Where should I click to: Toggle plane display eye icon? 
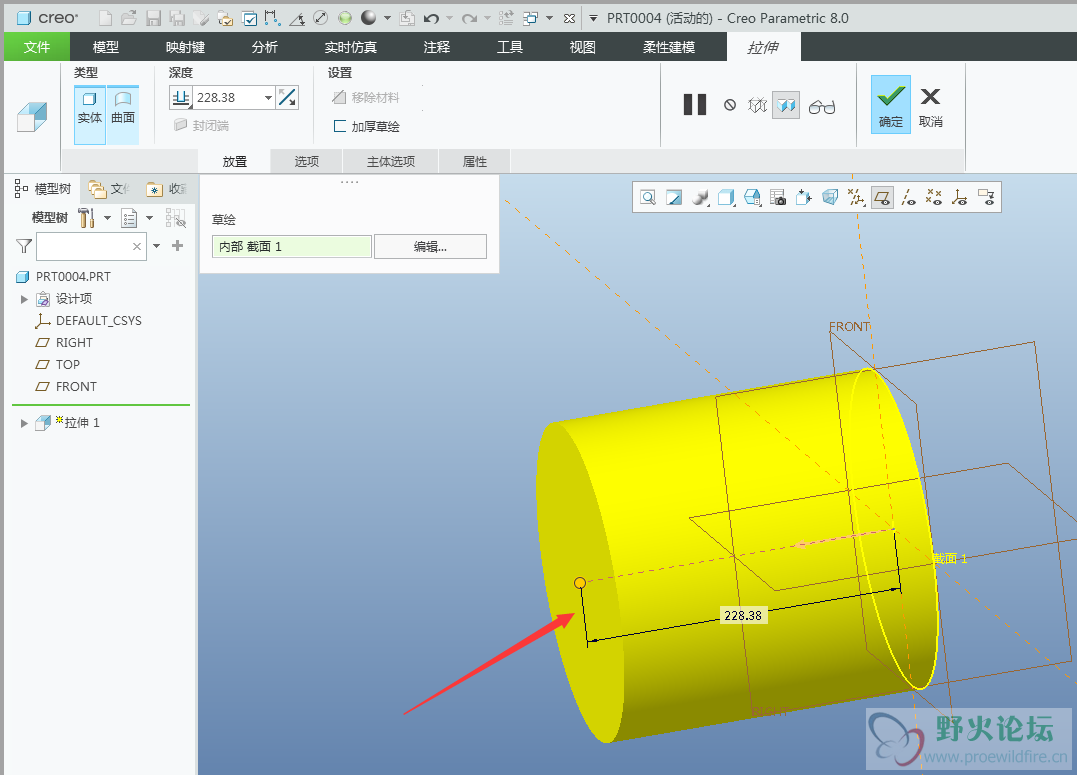point(883,198)
